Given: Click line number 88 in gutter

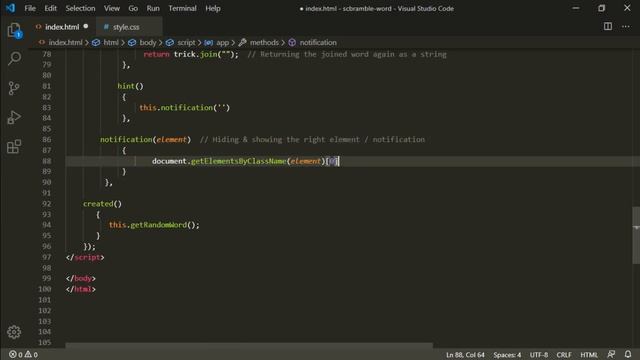Looking at the screenshot, I should pos(47,161).
